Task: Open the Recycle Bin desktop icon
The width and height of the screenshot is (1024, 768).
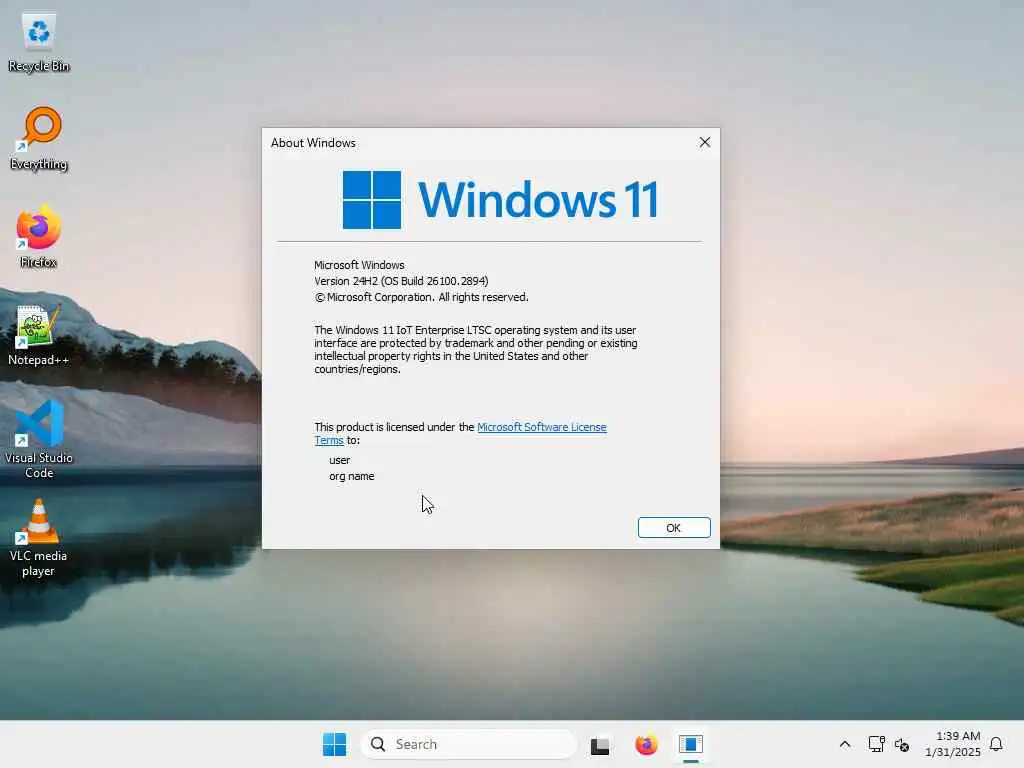Action: (x=39, y=42)
